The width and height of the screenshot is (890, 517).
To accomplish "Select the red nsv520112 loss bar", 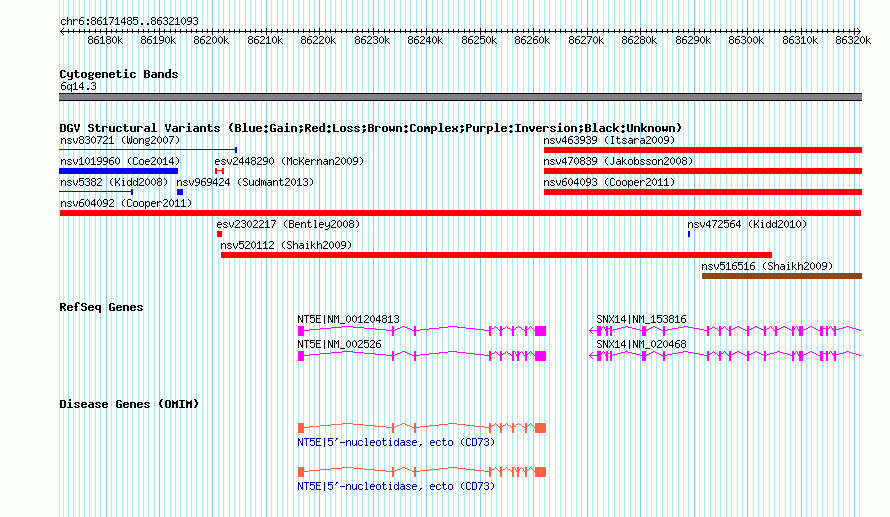I will 497,255.
